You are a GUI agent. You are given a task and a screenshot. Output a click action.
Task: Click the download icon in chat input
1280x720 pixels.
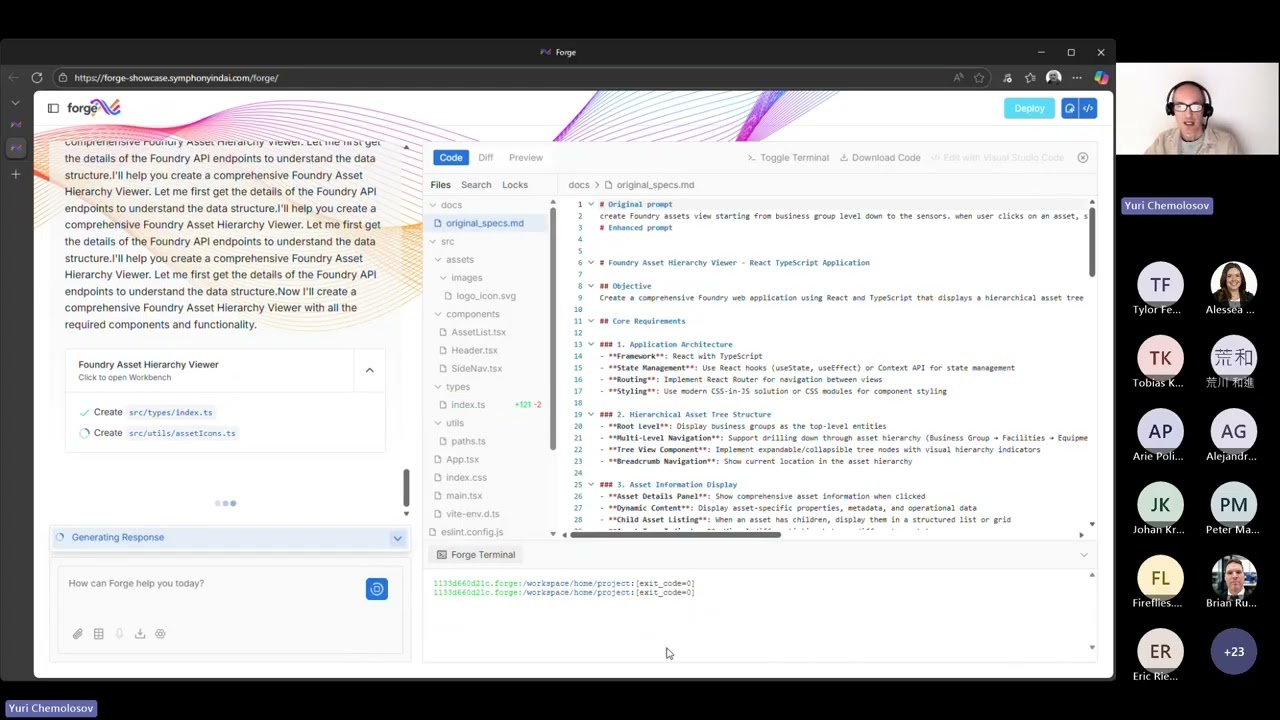pos(140,634)
